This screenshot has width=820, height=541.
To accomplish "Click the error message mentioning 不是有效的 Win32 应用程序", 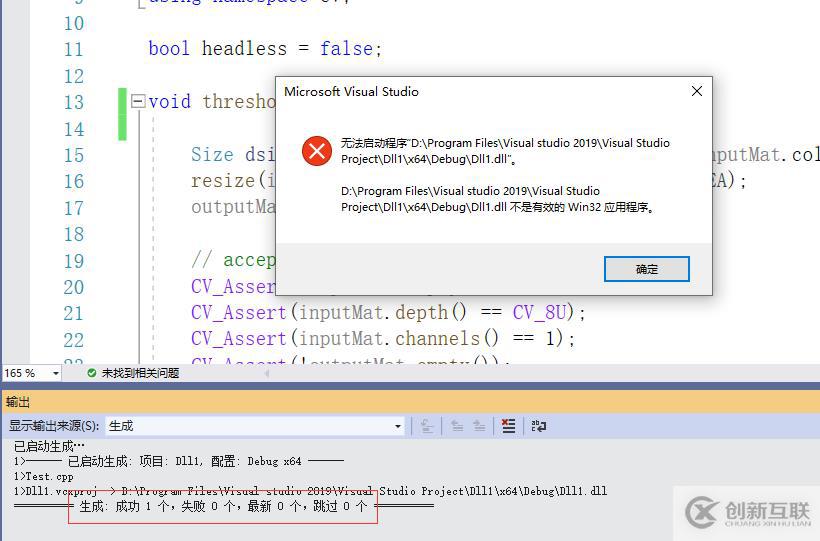I will pyautogui.click(x=497, y=199).
